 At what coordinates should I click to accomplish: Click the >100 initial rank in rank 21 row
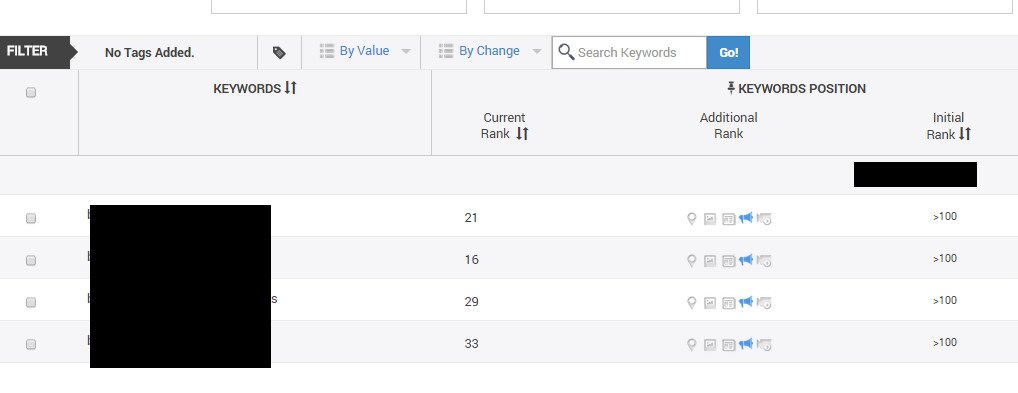pos(945,216)
